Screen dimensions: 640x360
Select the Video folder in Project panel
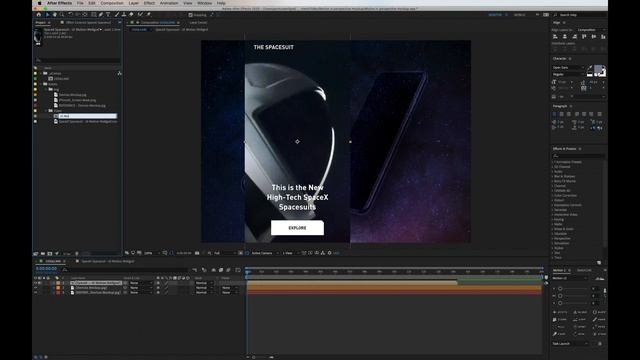pyautogui.click(x=58, y=111)
